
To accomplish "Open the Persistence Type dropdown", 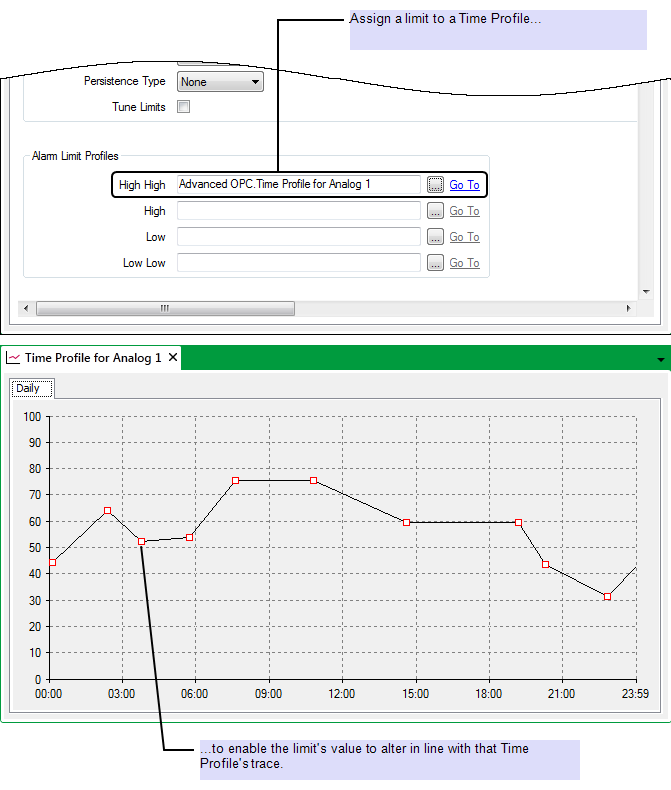I will (220, 82).
